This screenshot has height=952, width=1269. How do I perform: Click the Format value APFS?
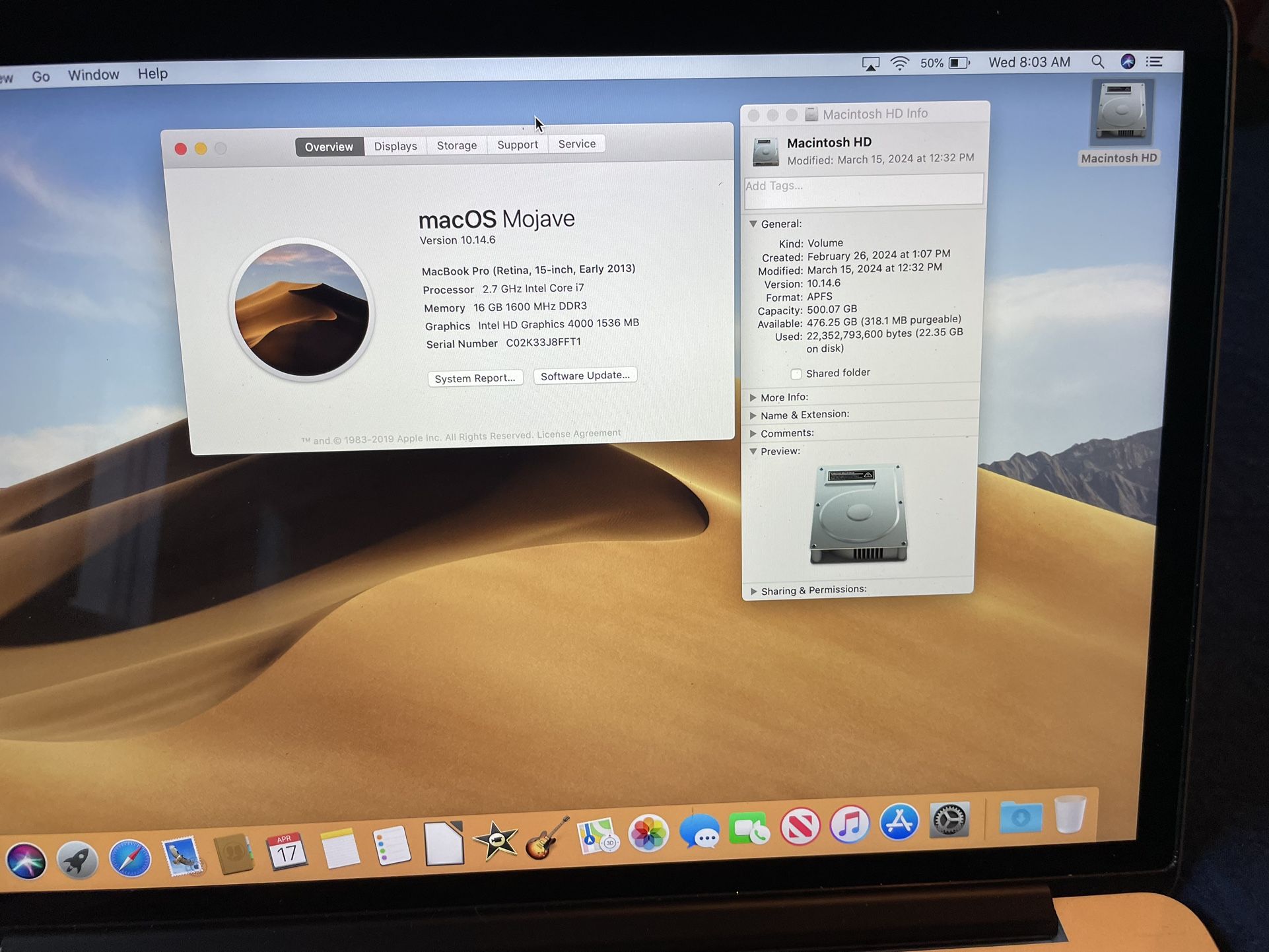coord(820,296)
